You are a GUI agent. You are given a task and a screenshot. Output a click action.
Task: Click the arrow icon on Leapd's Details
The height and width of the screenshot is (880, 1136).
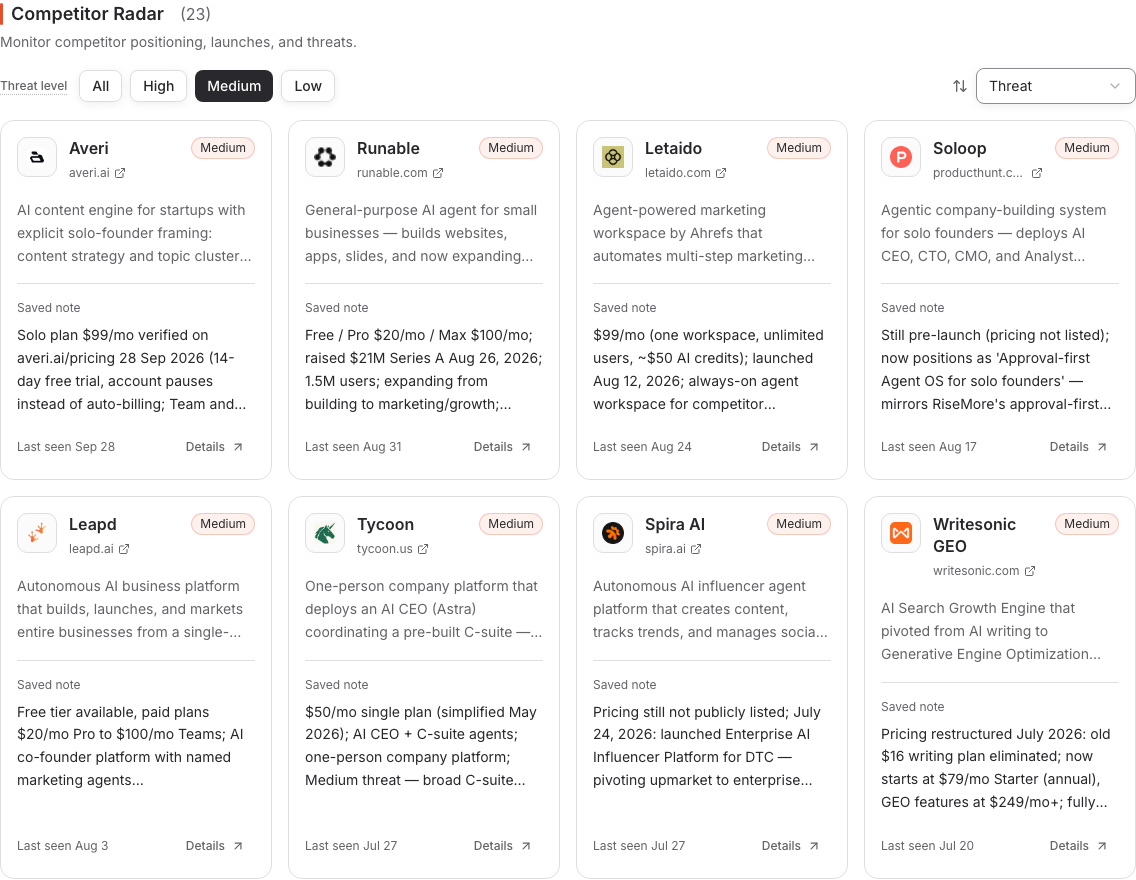238,846
